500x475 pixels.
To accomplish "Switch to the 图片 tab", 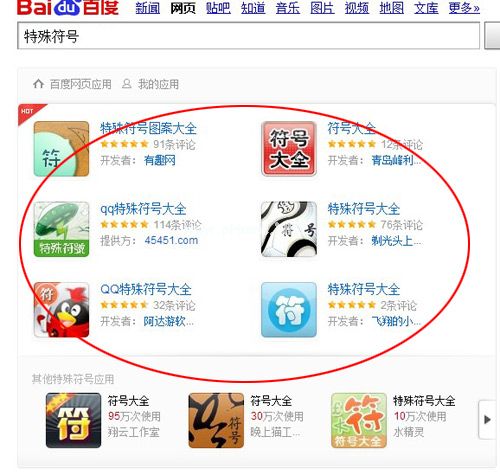I will (x=322, y=8).
